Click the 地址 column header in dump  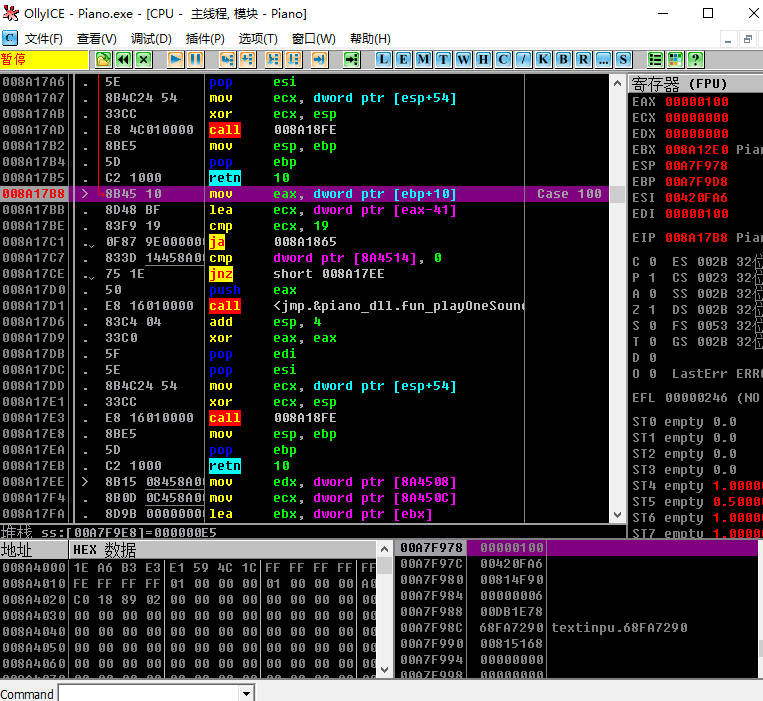coord(34,550)
